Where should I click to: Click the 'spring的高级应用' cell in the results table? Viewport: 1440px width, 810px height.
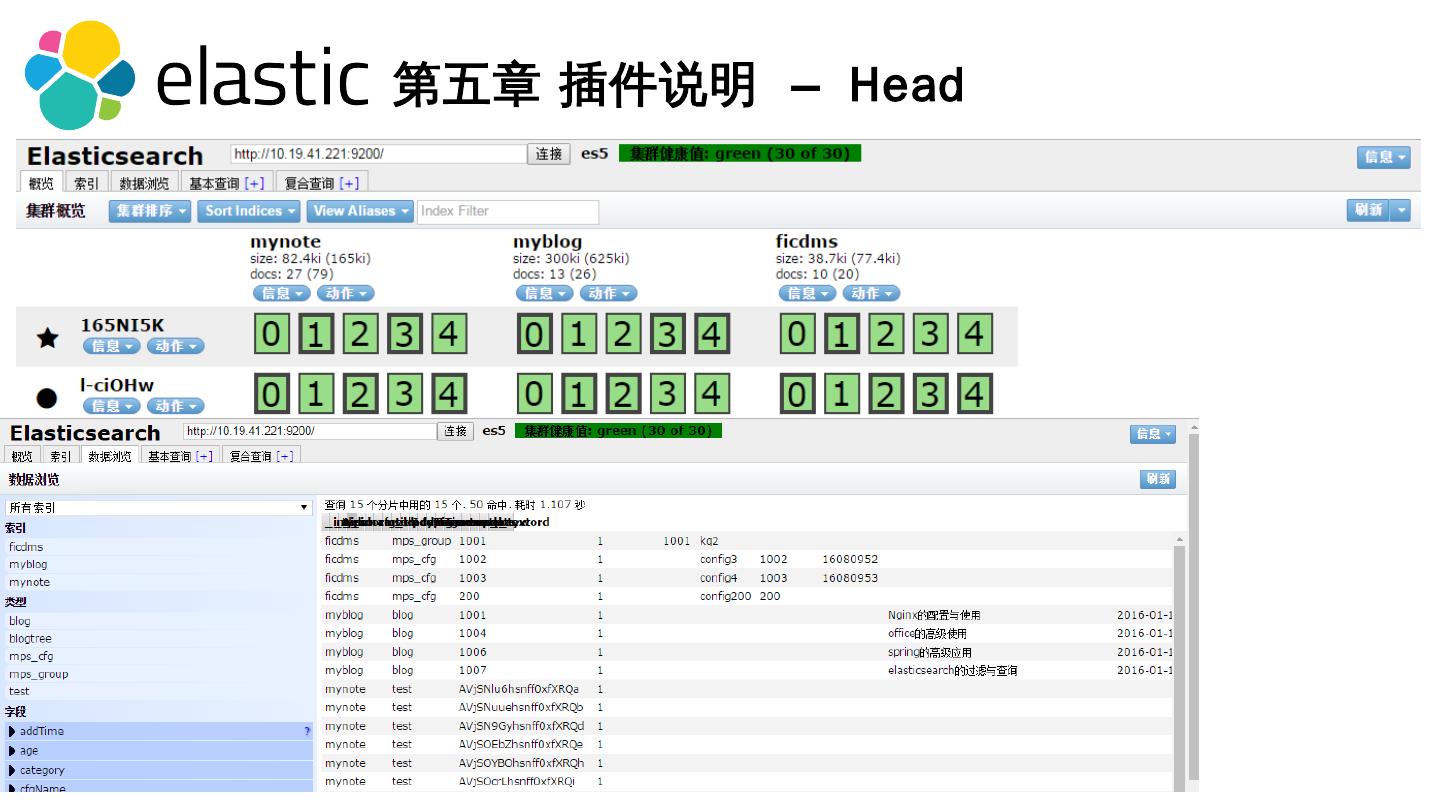click(x=929, y=652)
